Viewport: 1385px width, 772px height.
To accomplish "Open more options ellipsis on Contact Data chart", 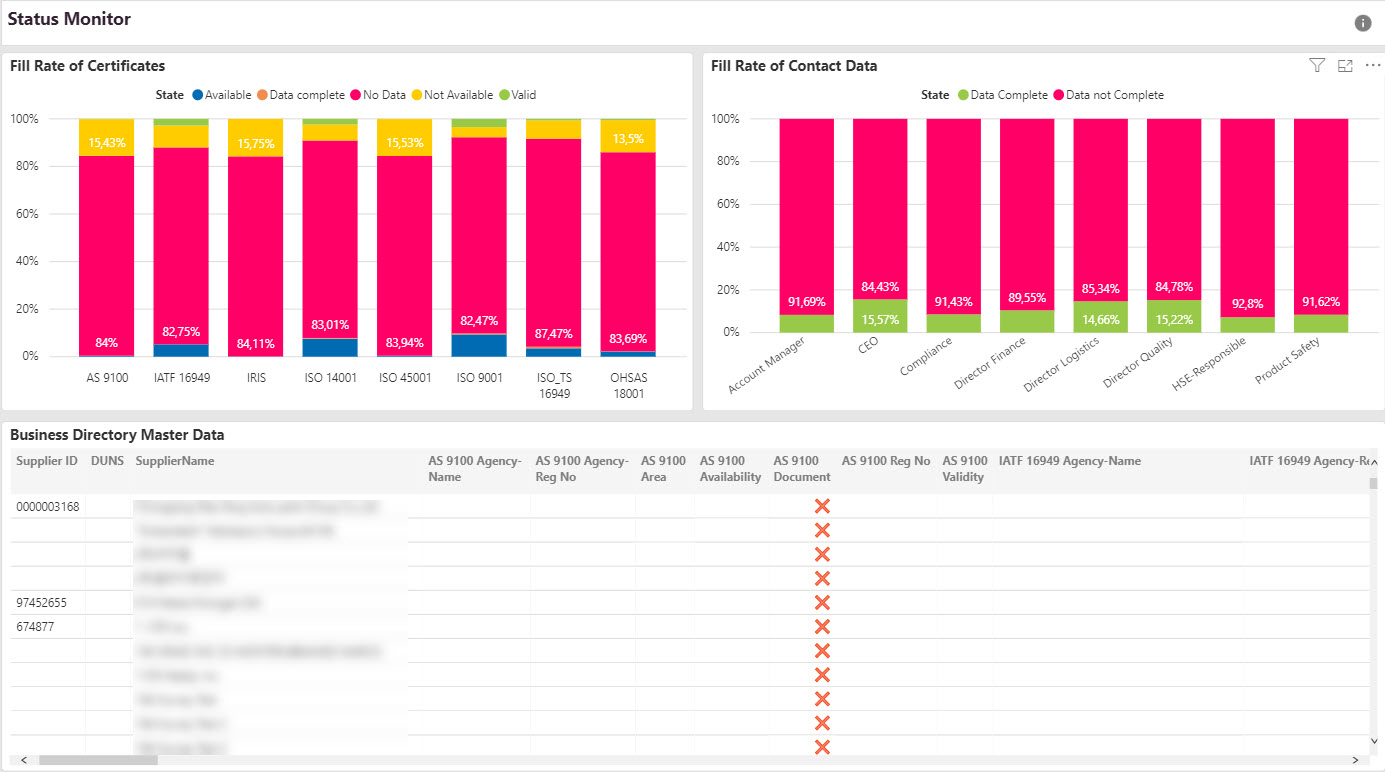I will click(x=1372, y=65).
